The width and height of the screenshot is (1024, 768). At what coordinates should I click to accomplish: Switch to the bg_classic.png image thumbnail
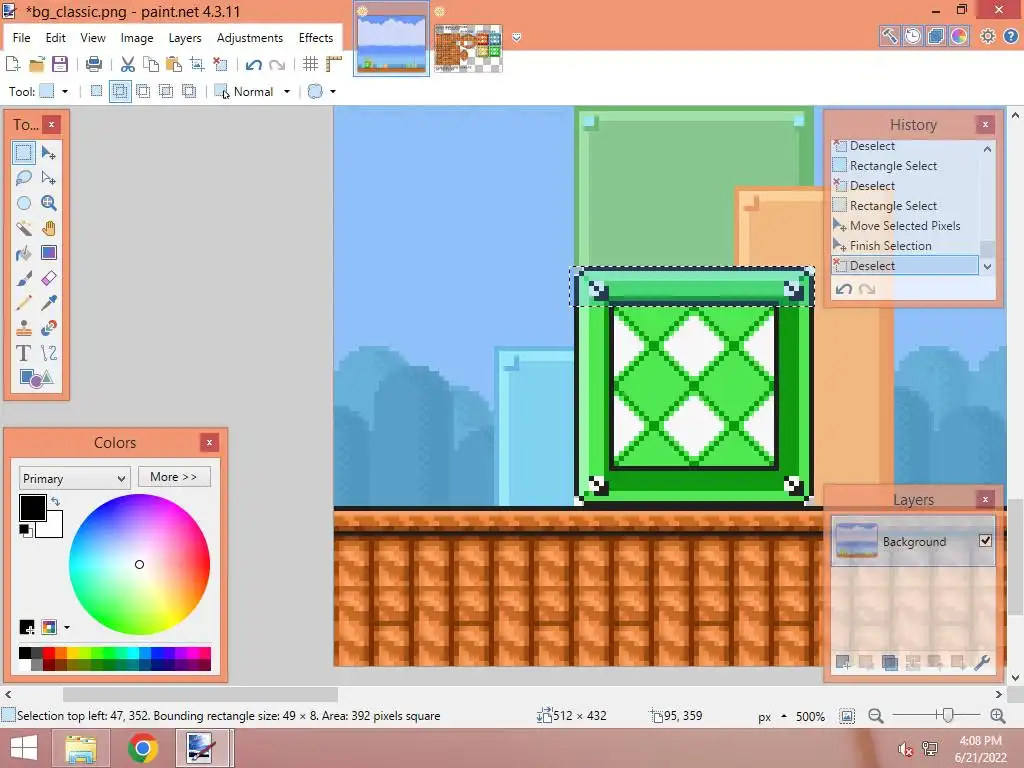391,41
